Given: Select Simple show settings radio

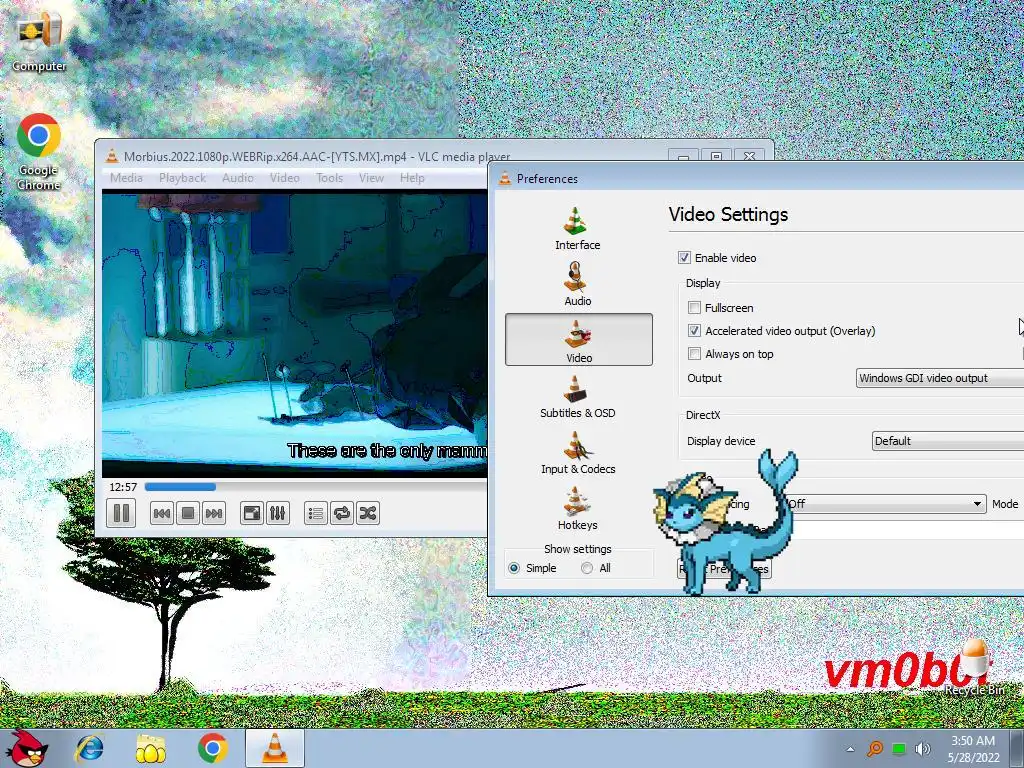Looking at the screenshot, I should pyautogui.click(x=514, y=568).
